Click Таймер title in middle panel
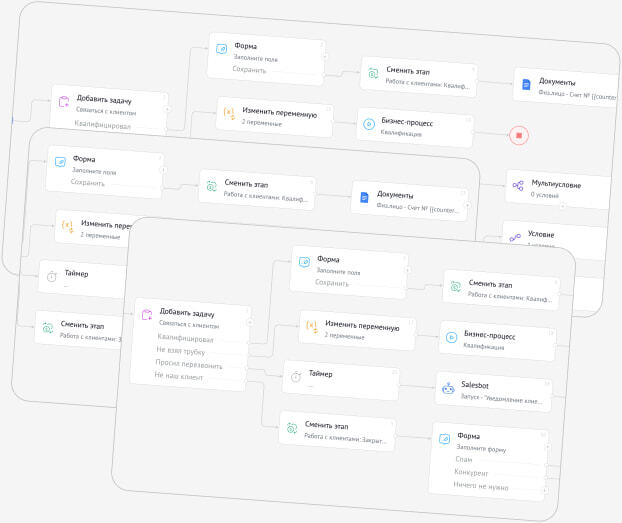Viewport: 622px width, 523px height. point(76,273)
